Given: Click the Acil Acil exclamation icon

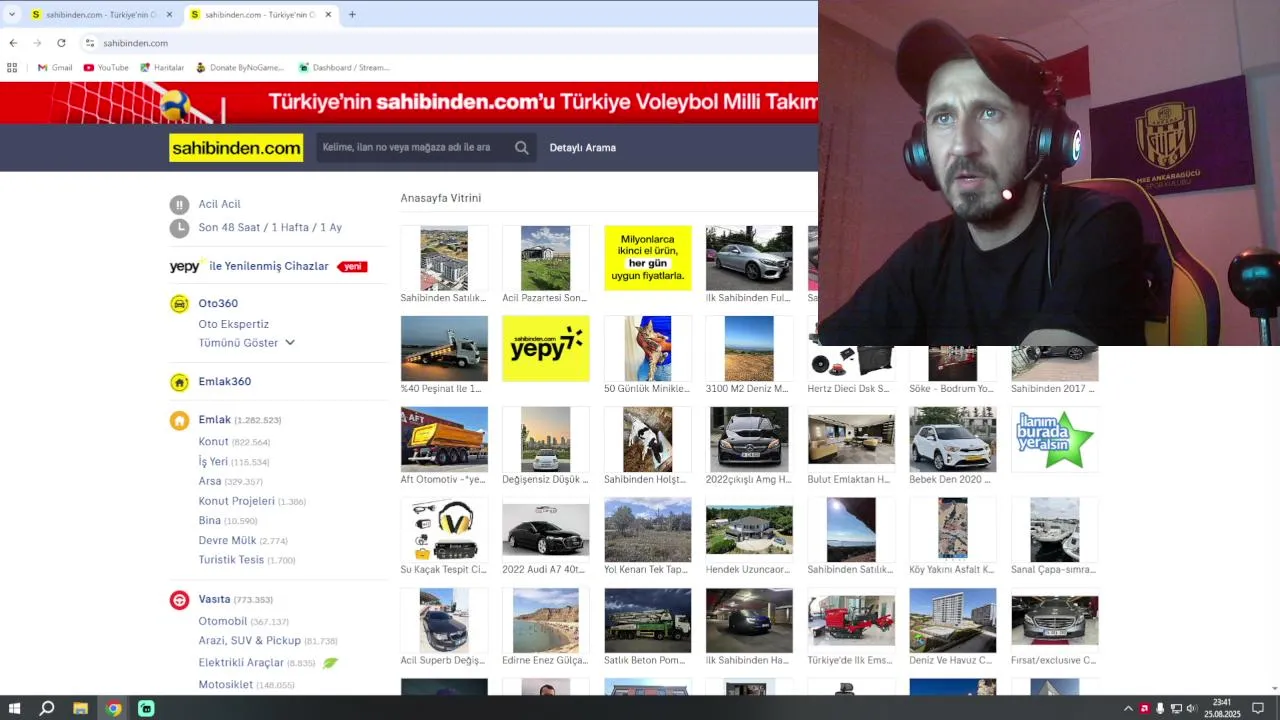Looking at the screenshot, I should (x=179, y=205).
